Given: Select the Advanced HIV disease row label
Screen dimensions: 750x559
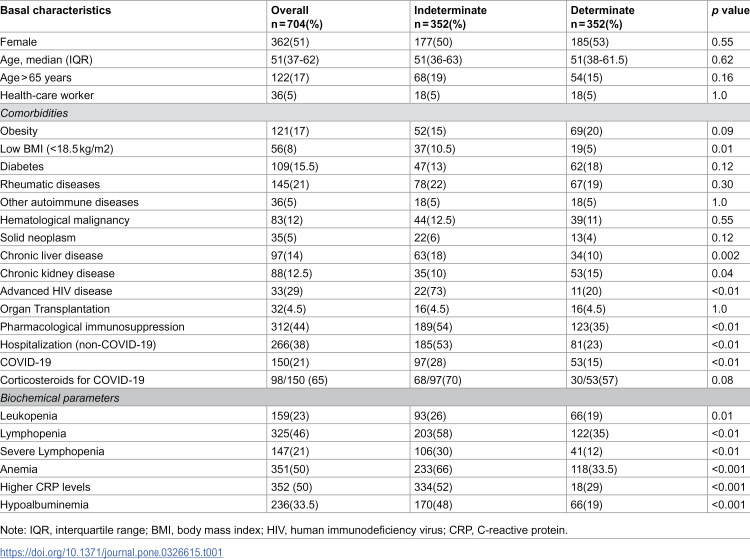Looking at the screenshot, I should (x=56, y=291).
